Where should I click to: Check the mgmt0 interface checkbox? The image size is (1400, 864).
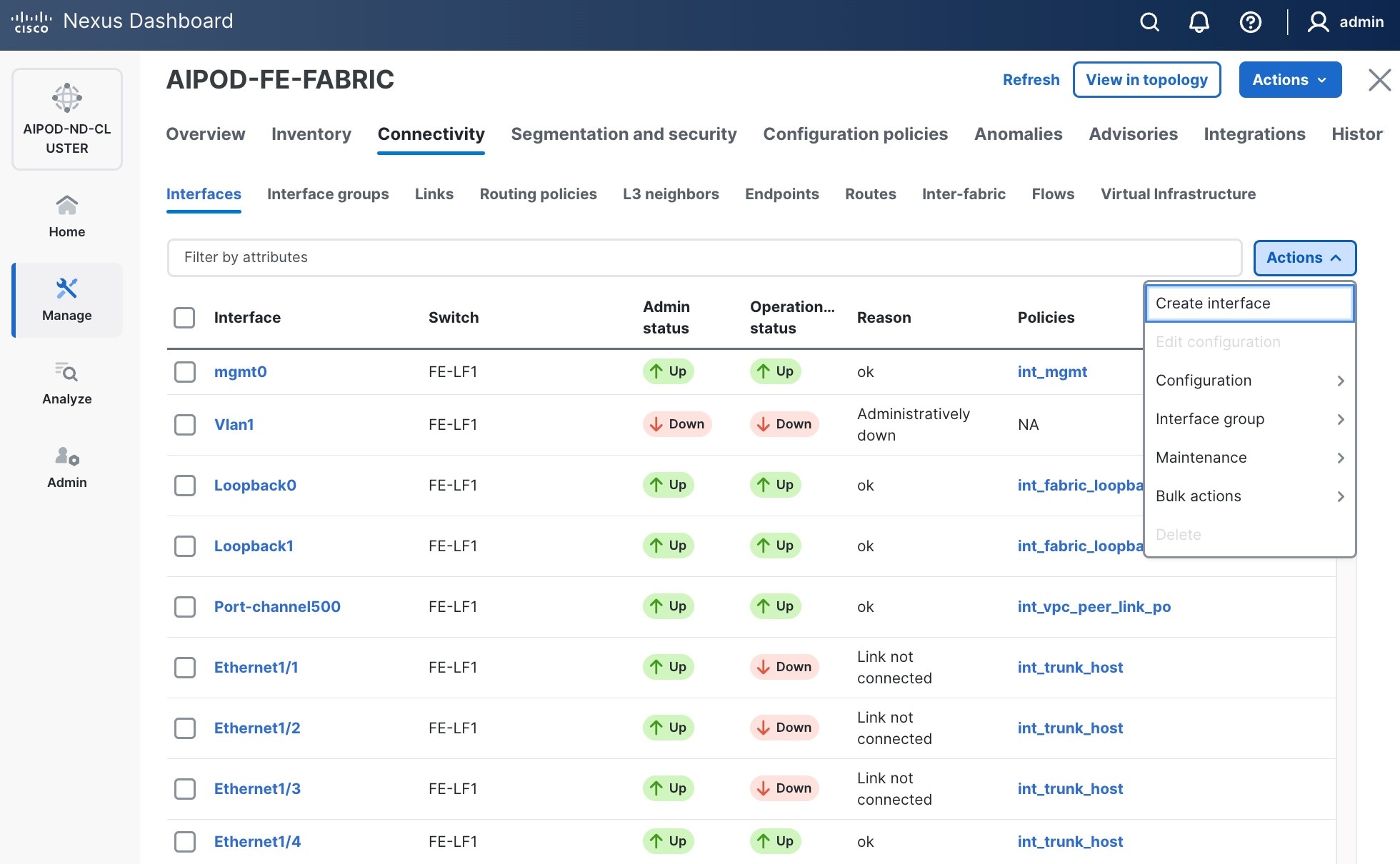point(185,371)
